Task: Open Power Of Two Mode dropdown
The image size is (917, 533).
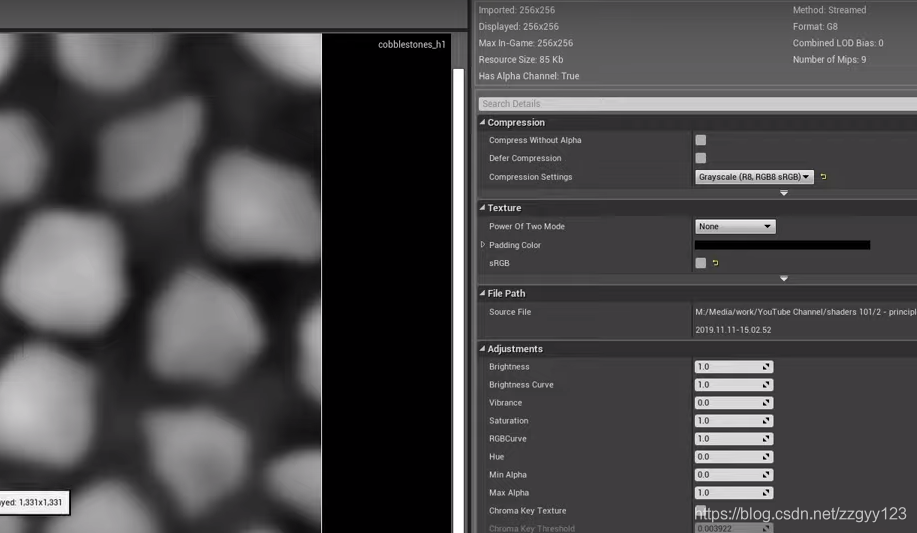Action: coord(735,226)
